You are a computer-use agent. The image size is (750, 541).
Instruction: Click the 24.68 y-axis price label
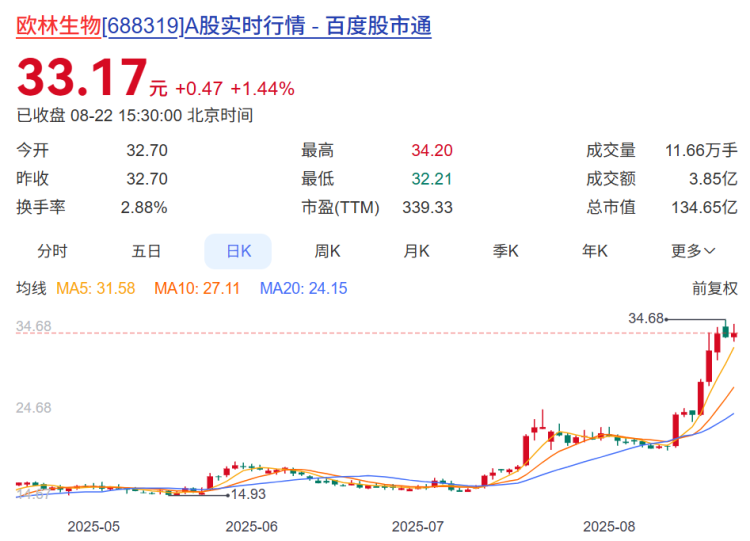pyautogui.click(x=33, y=408)
